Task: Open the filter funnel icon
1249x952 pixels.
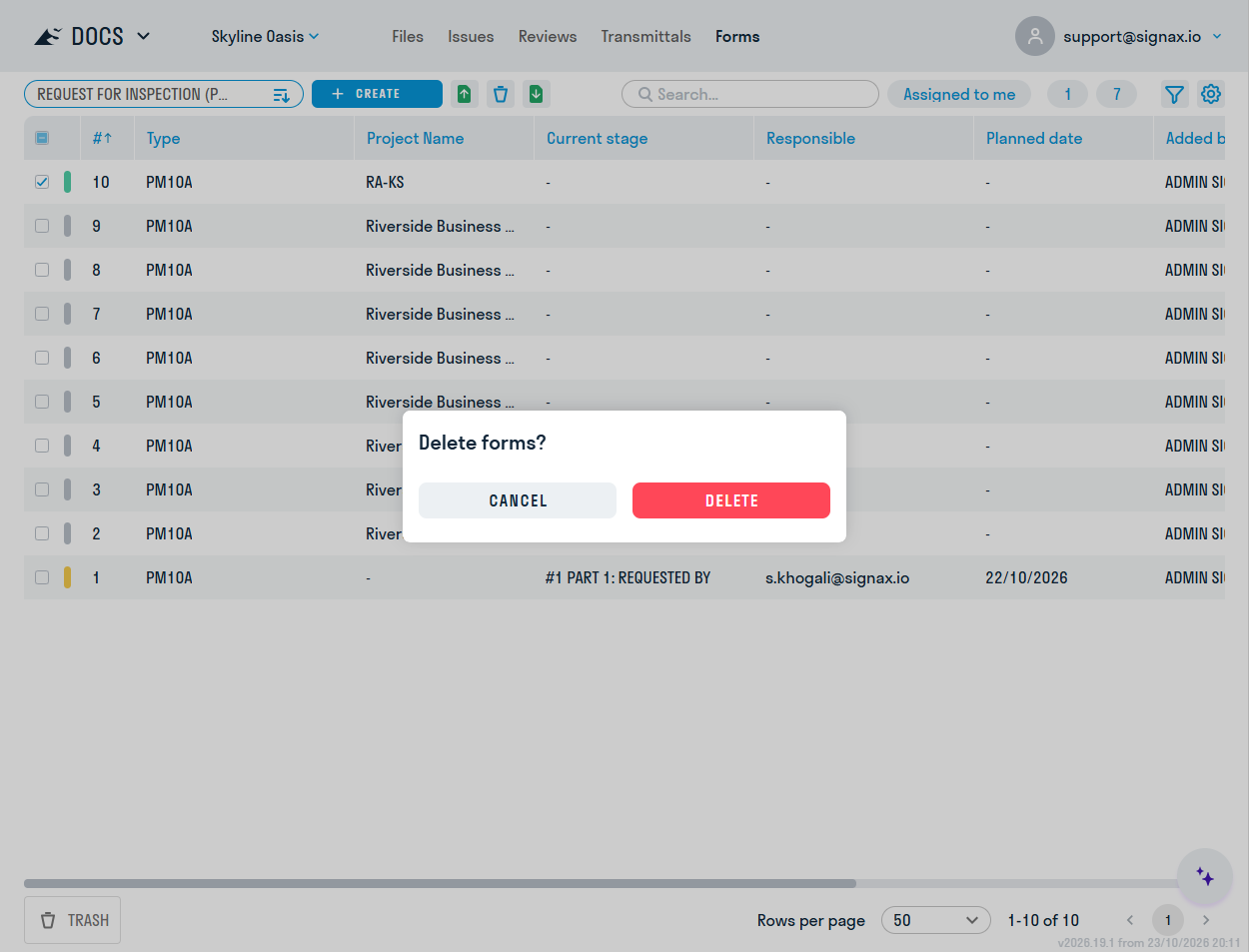Action: 1174,94
